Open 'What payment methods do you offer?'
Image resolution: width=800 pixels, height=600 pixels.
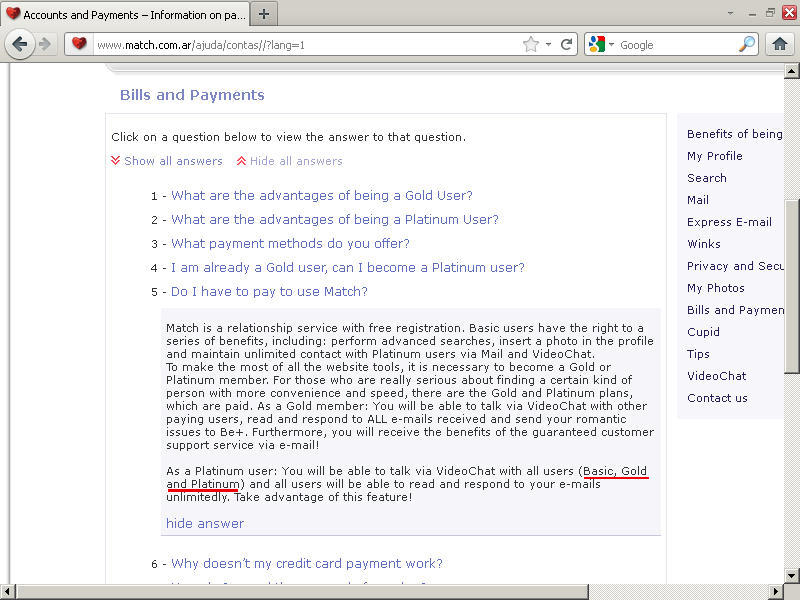(x=290, y=243)
